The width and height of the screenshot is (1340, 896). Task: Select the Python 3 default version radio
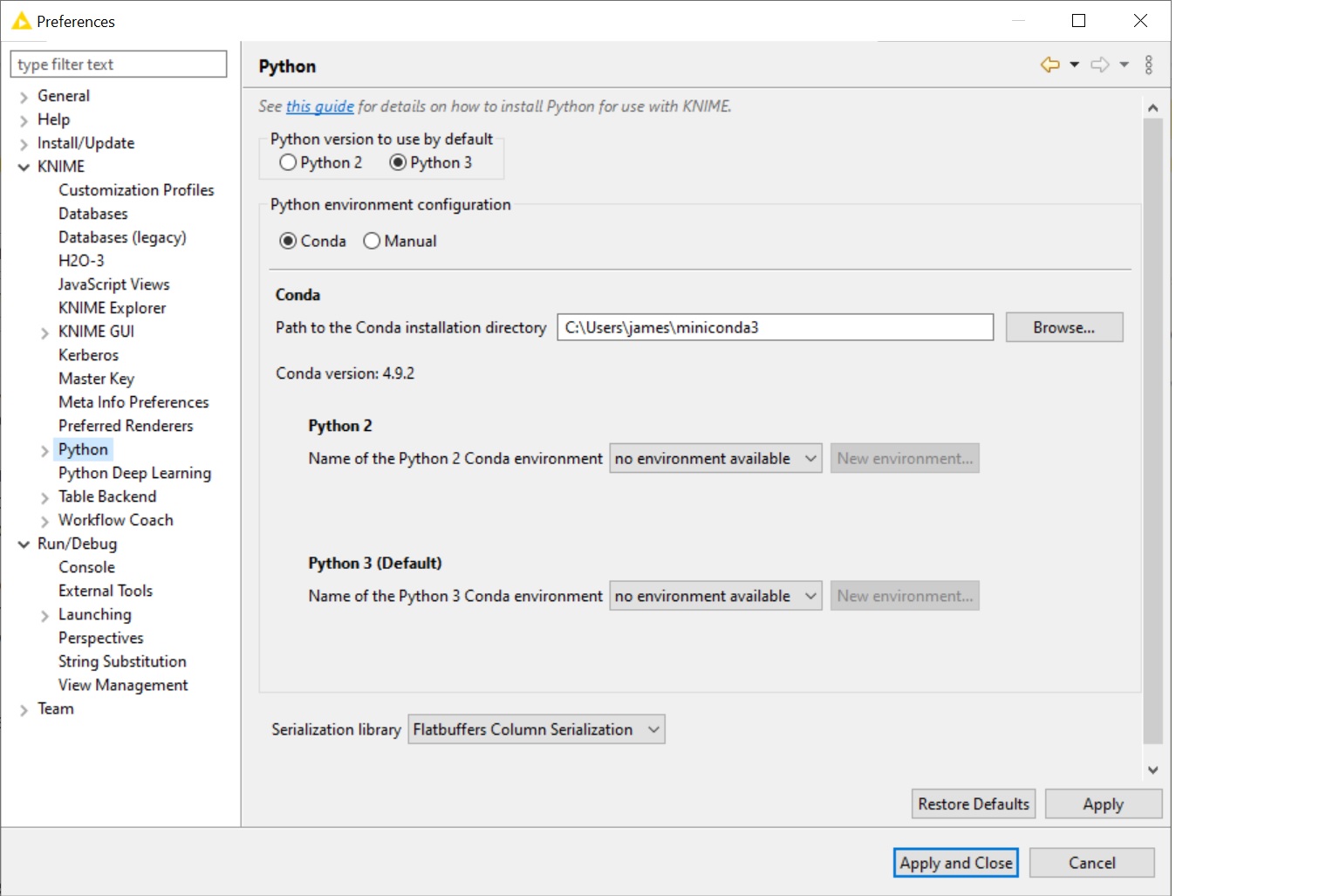(398, 162)
